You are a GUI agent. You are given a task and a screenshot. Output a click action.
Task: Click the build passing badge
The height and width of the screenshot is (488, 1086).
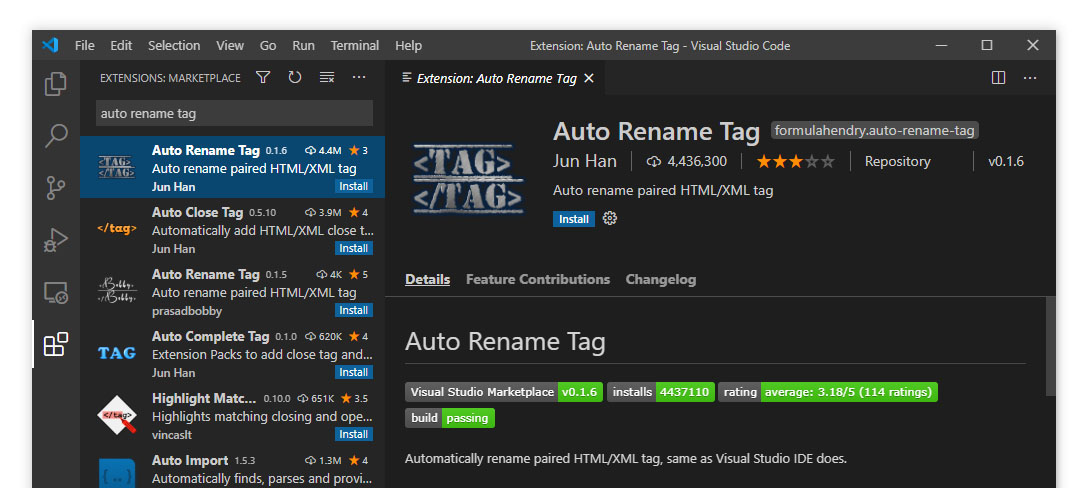[x=450, y=418]
